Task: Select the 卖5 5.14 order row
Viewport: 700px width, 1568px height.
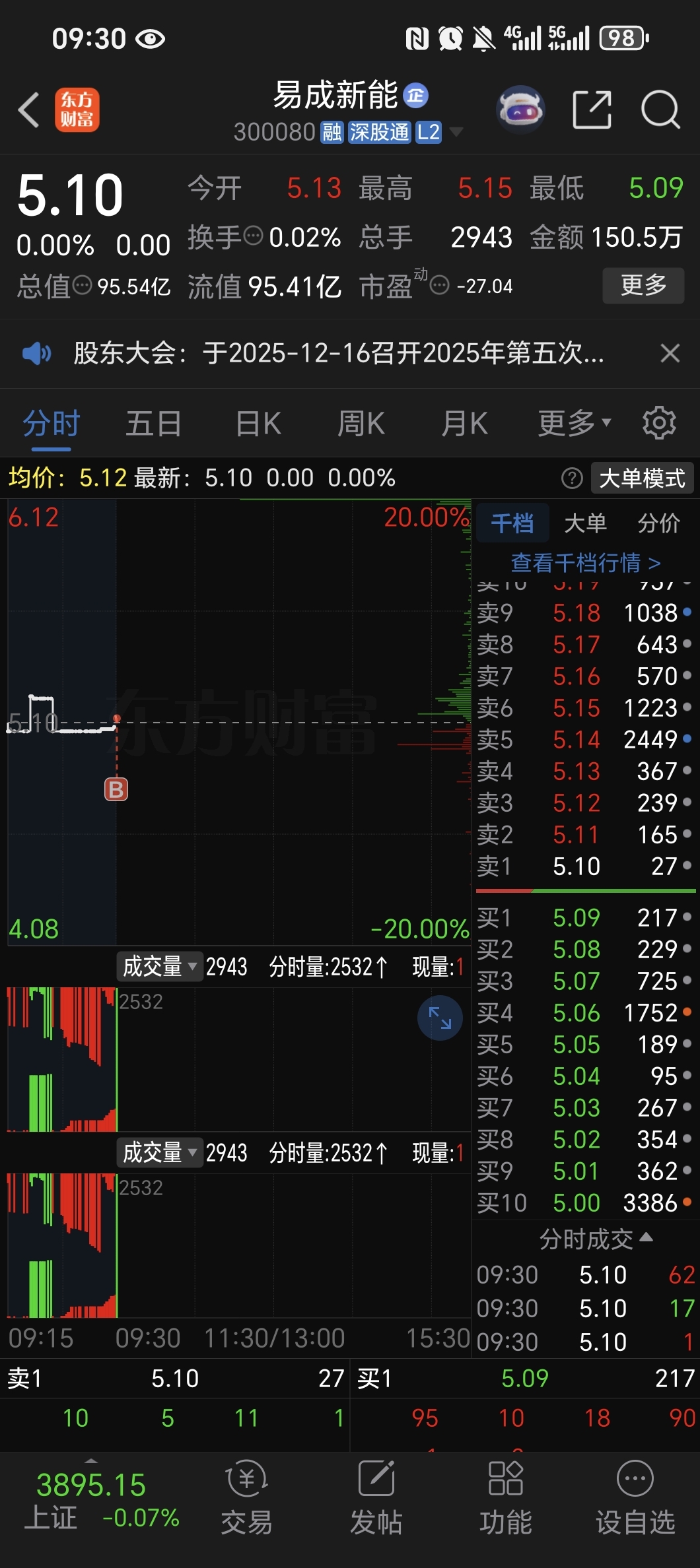Action: pyautogui.click(x=584, y=739)
